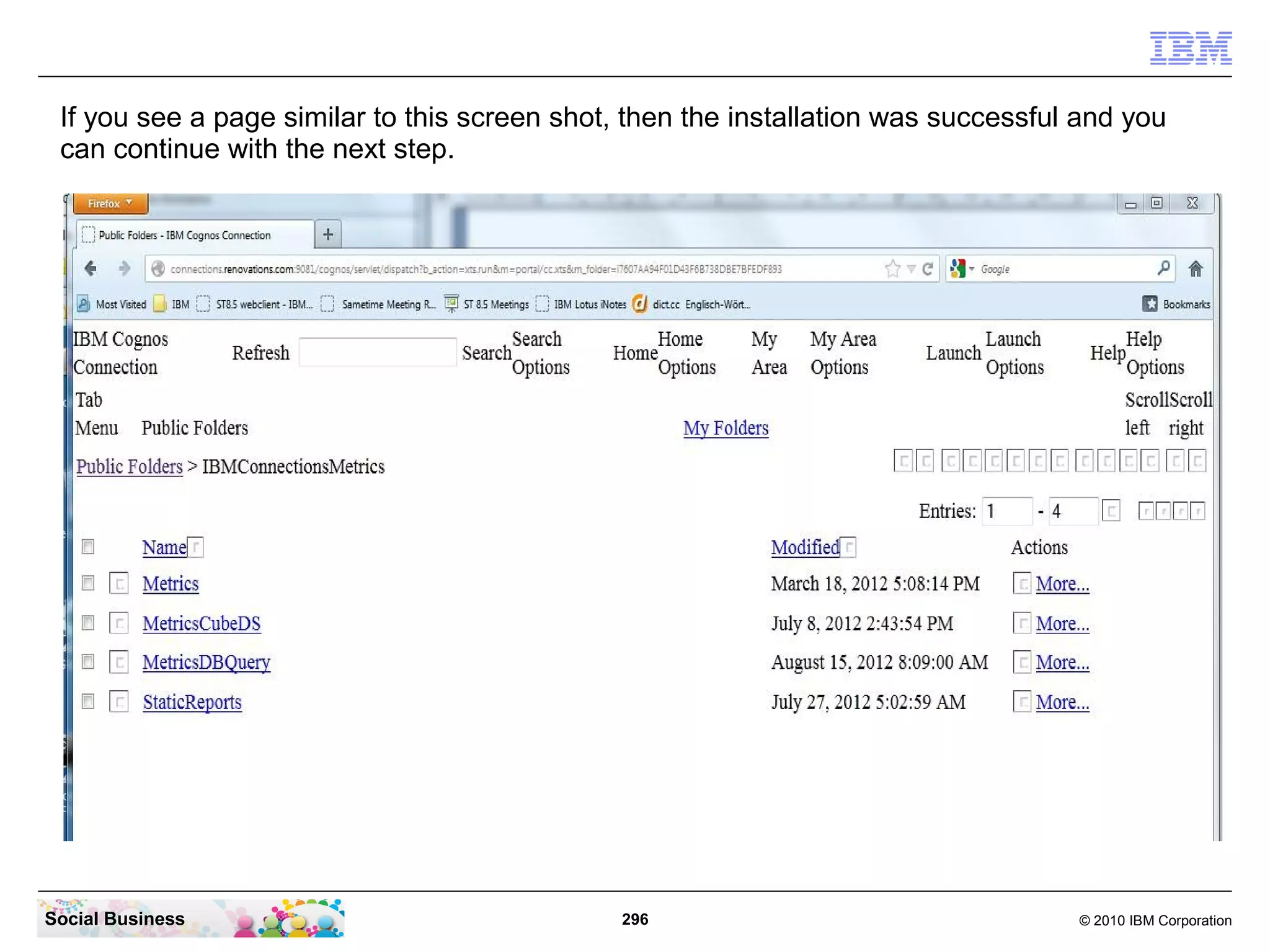Screen dimensions: 1270x952
Task: Edit the Entries start value field
Action: [x=1007, y=511]
